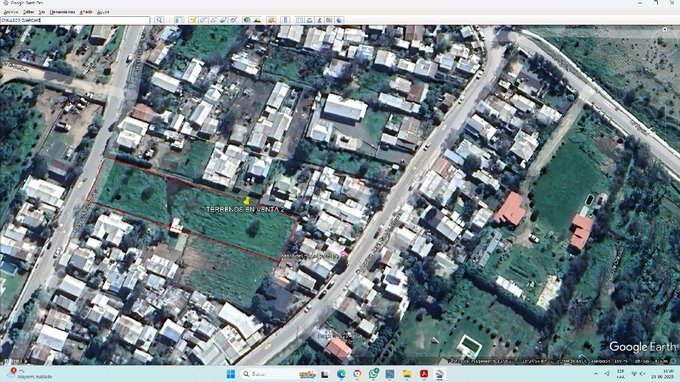Select the Add Polygon tool

click(x=203, y=20)
